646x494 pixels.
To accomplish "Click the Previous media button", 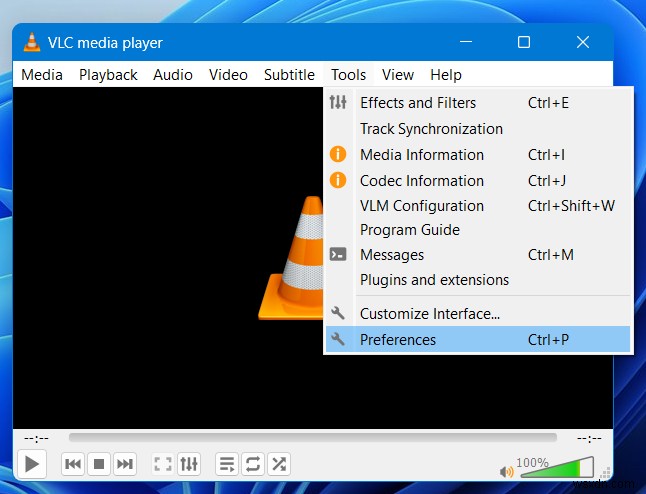I will (x=73, y=464).
